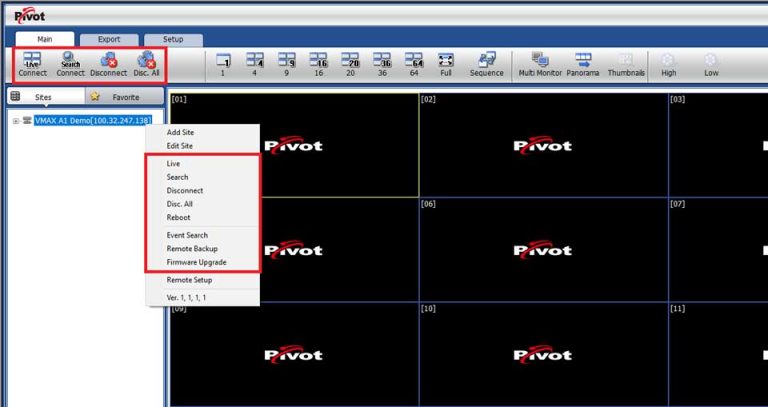Click the Search Connect toolbar icon

point(70,65)
